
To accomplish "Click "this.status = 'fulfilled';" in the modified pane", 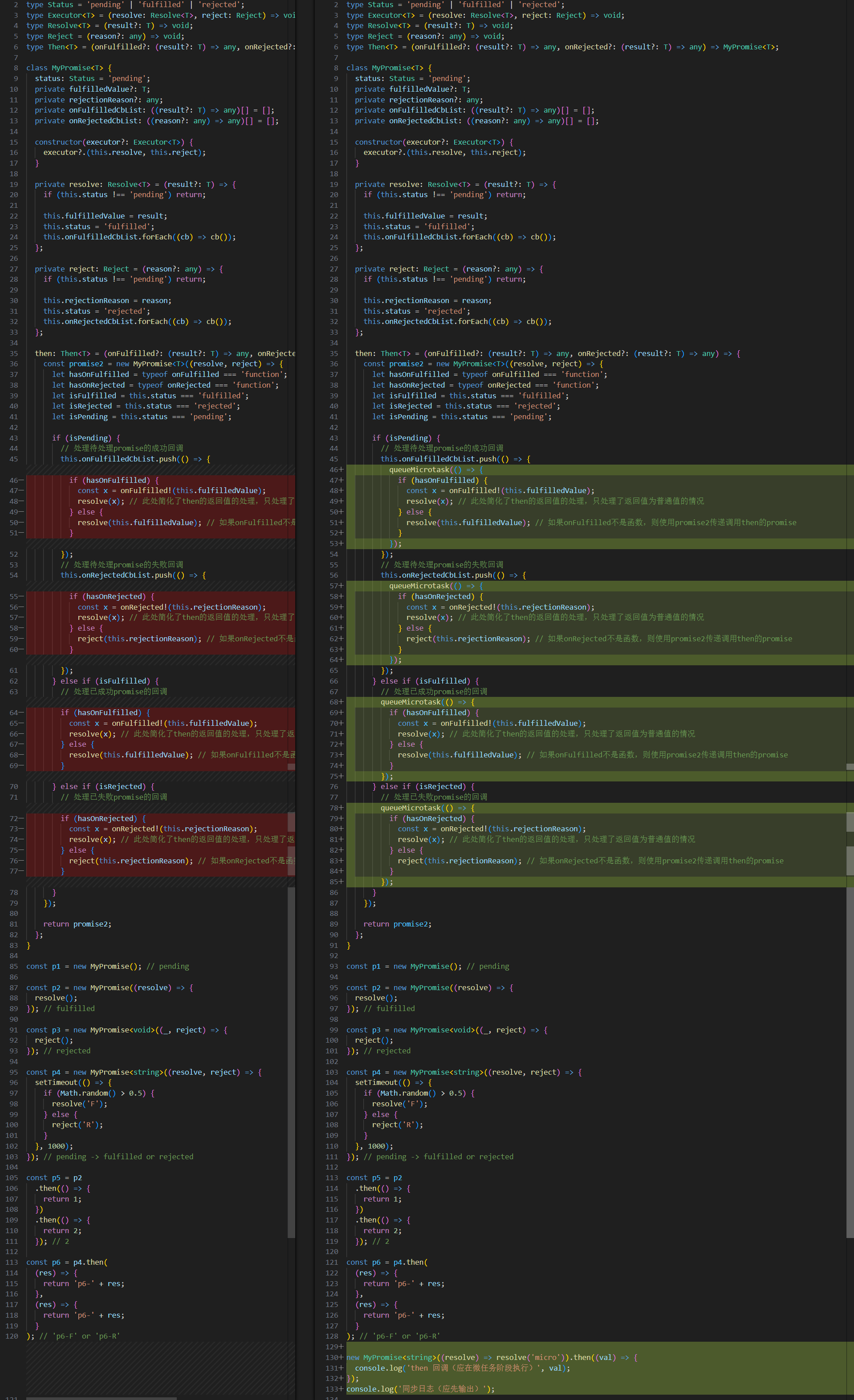I will click(419, 227).
